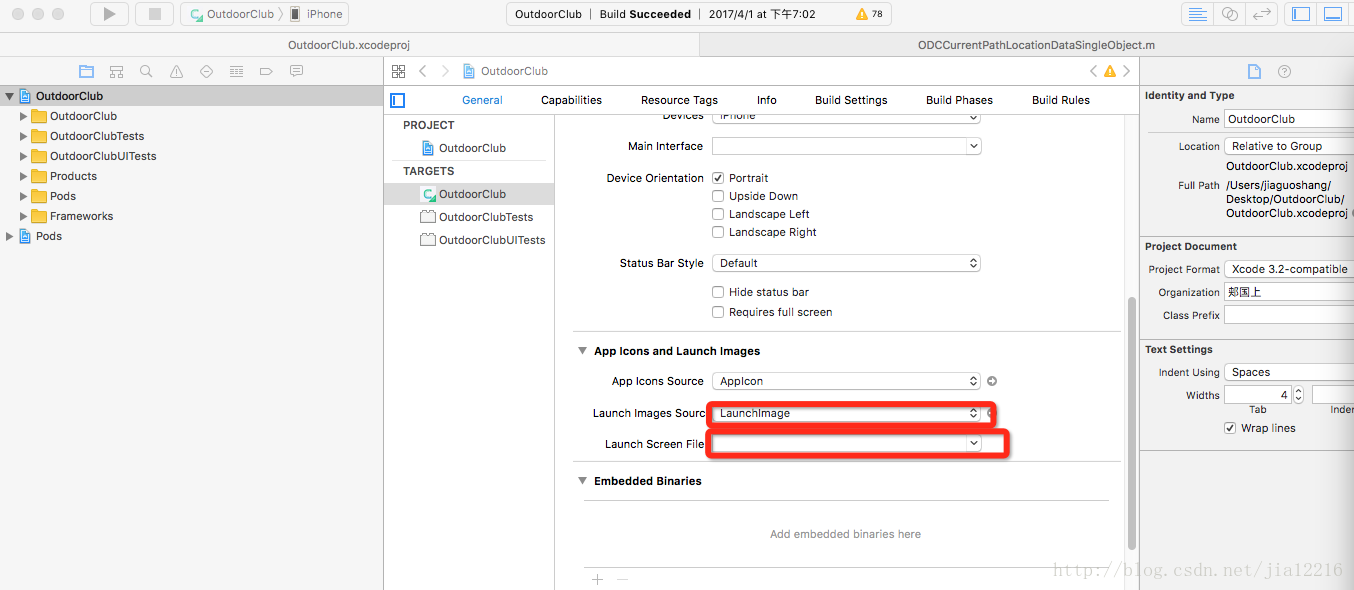Open the Location Relative to Group dropdown
Image resolution: width=1354 pixels, height=590 pixels.
coord(1289,146)
